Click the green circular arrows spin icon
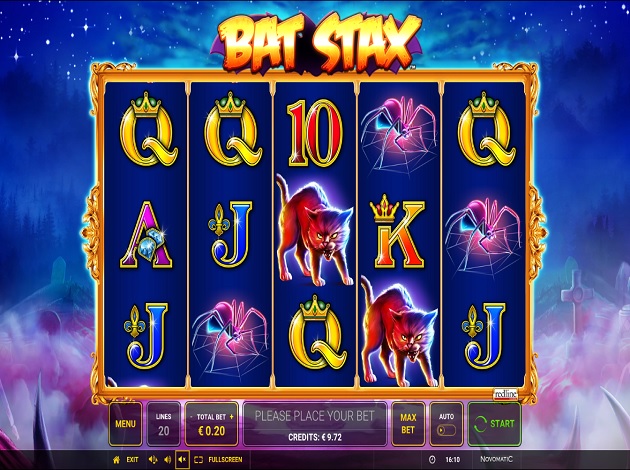The width and height of the screenshot is (630, 470). [480, 424]
